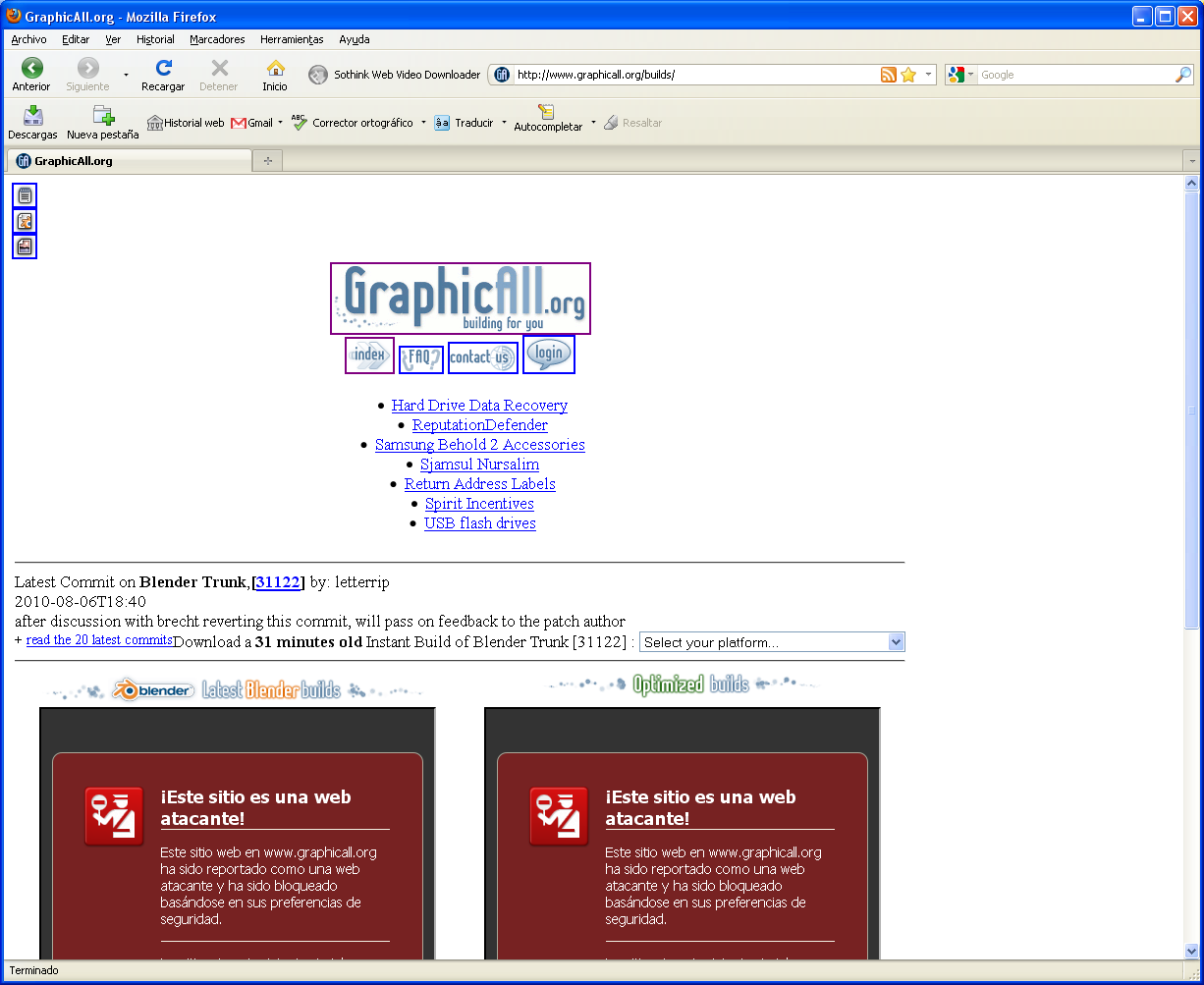This screenshot has height=985, width=1204.
Task: Click read the 20 latest commits
Action: click(x=99, y=640)
